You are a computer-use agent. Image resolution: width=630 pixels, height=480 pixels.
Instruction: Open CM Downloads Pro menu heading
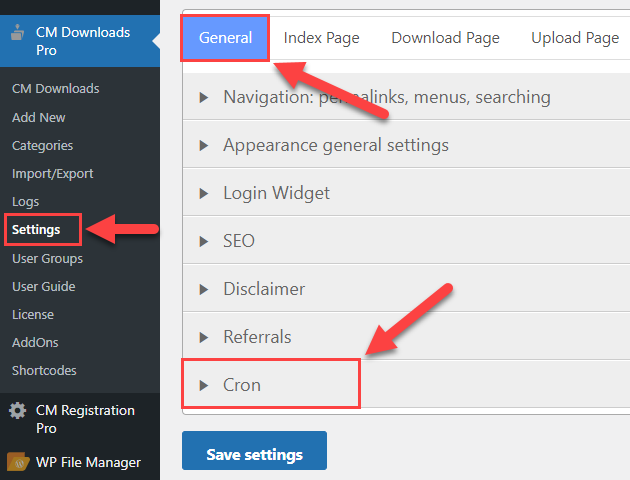[x=80, y=41]
